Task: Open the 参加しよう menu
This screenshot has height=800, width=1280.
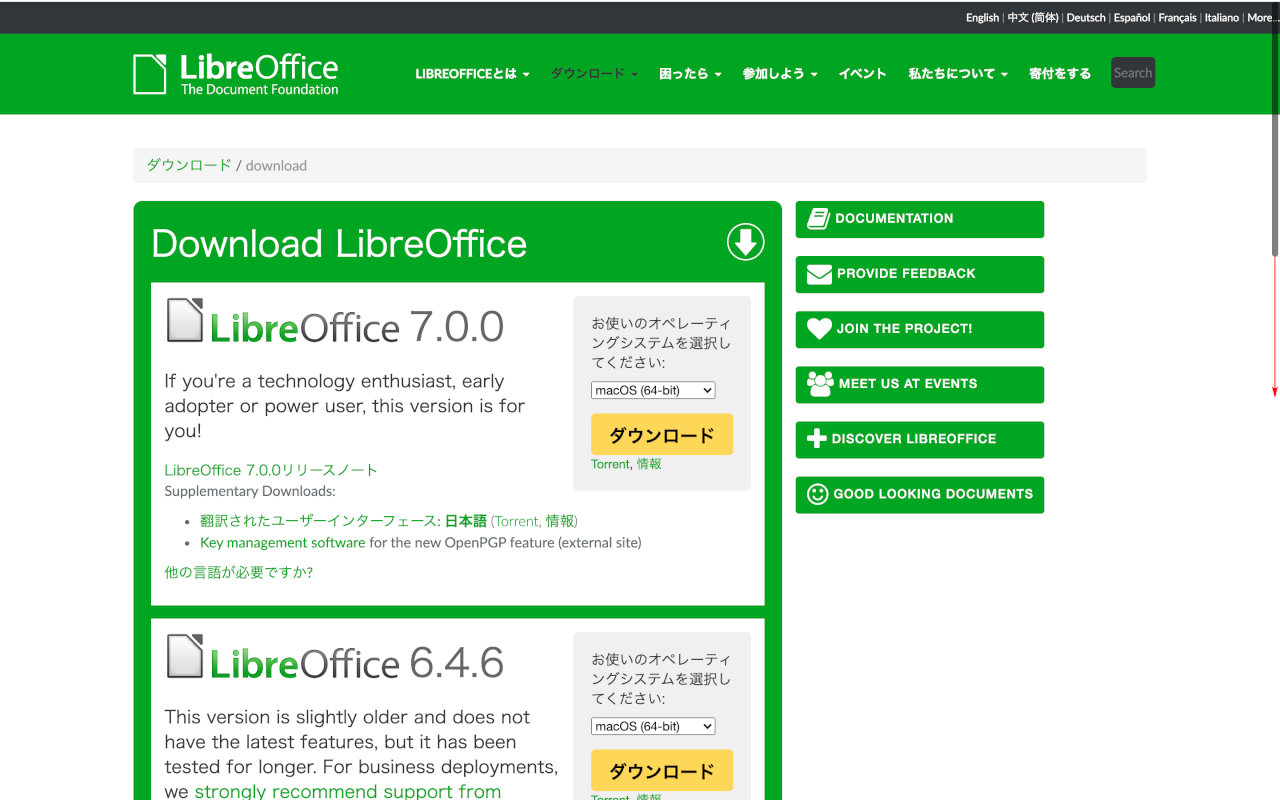Action: pos(779,74)
